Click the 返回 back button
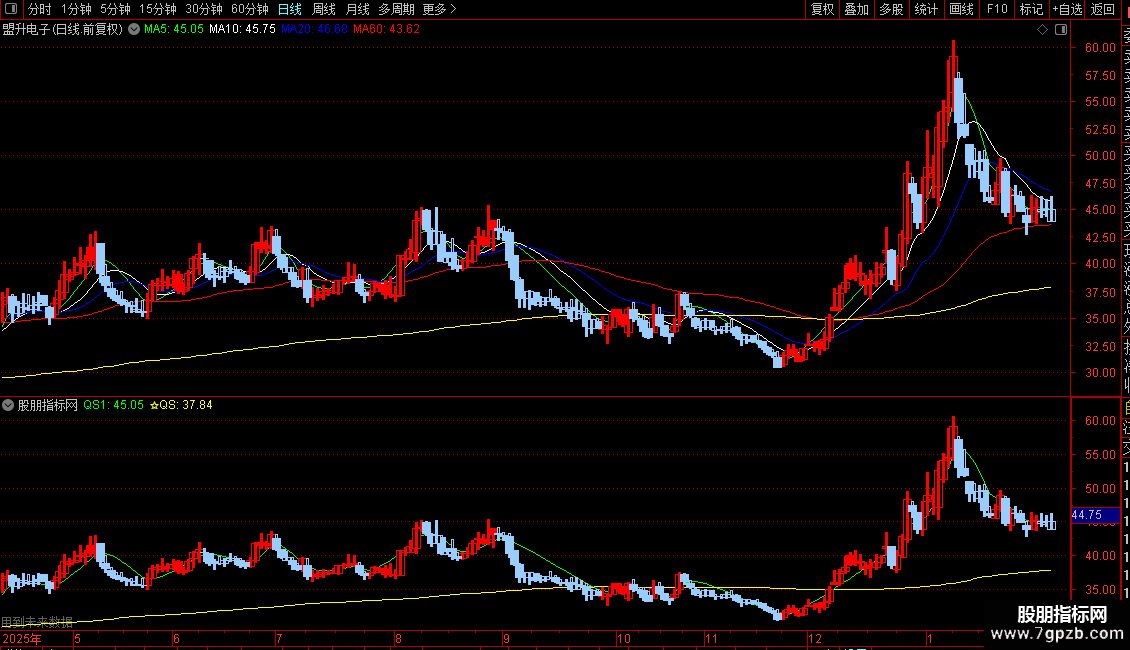 pyautogui.click(x=1103, y=9)
